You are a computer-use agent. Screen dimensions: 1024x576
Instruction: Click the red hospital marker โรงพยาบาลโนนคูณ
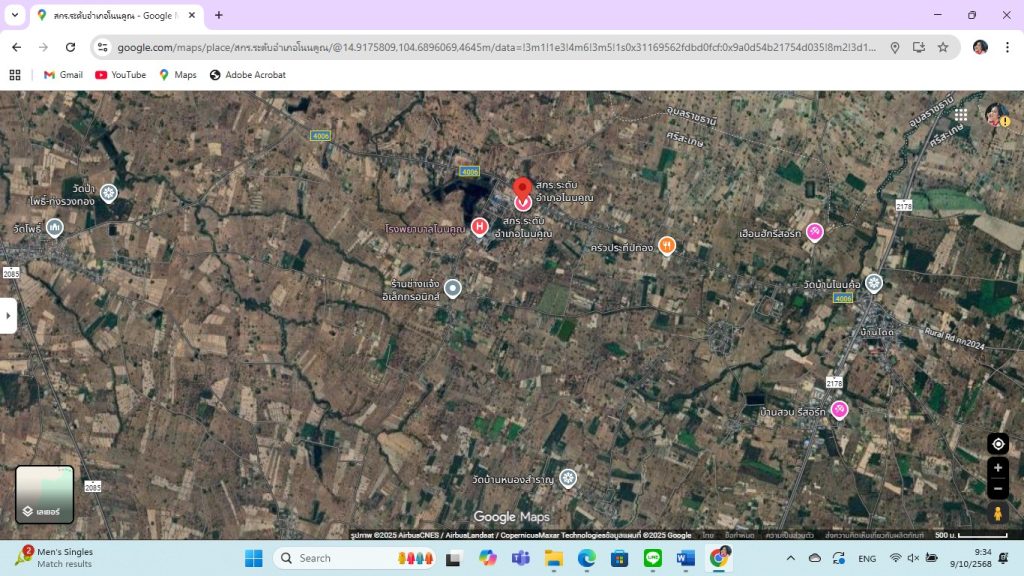(x=480, y=227)
